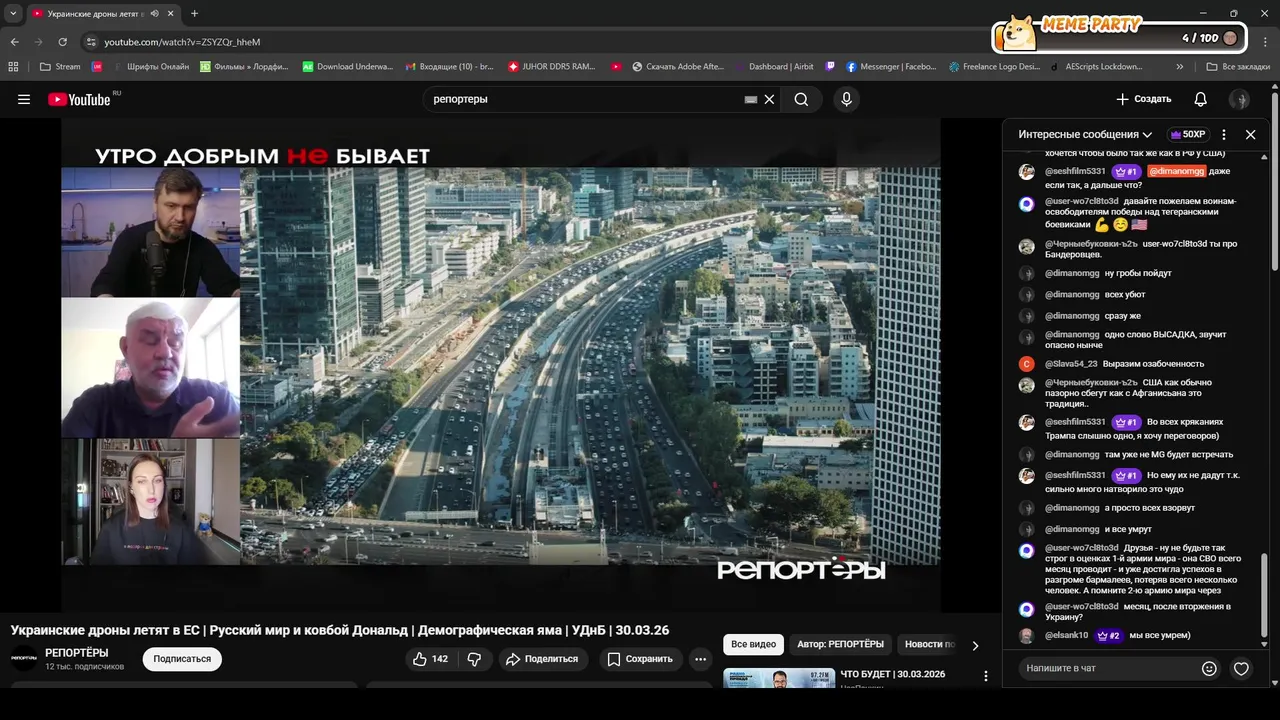
Task: Share the video via Поделиться
Action: coord(541,659)
